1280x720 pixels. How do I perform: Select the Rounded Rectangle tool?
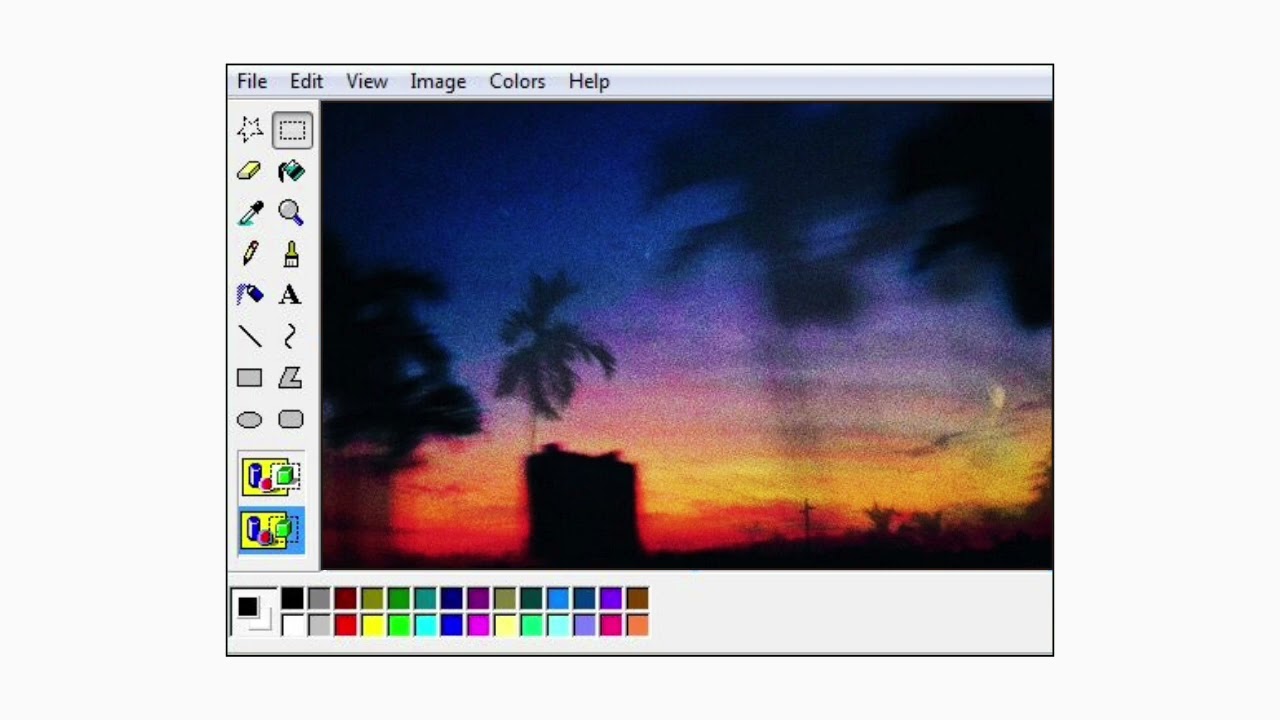(x=291, y=420)
